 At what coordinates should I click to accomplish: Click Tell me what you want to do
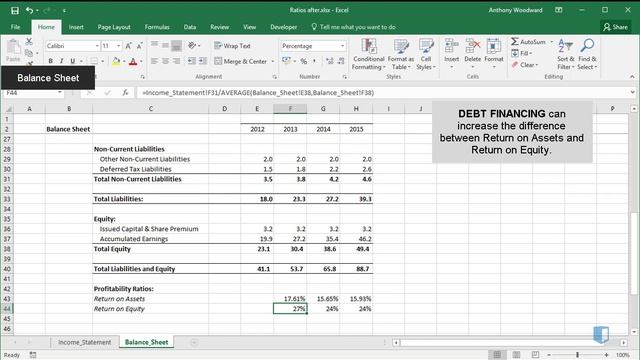click(x=353, y=27)
